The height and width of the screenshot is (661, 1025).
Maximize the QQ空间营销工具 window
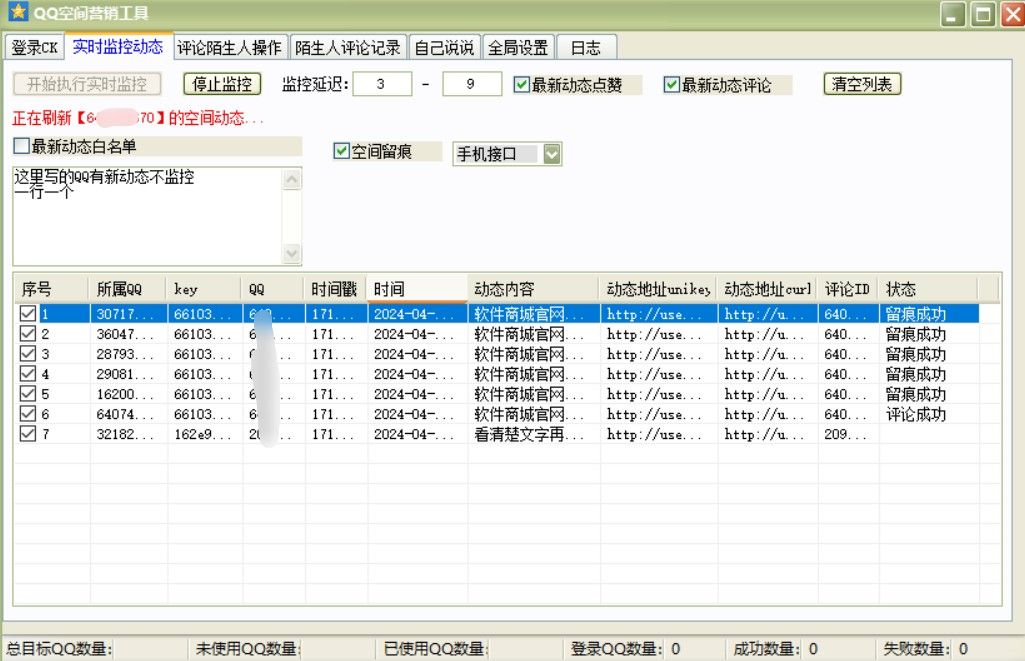pos(983,14)
